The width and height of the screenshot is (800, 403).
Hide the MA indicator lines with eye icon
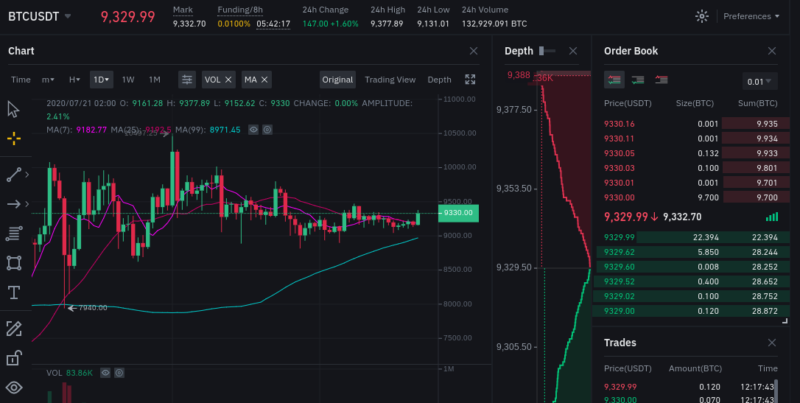click(253, 130)
